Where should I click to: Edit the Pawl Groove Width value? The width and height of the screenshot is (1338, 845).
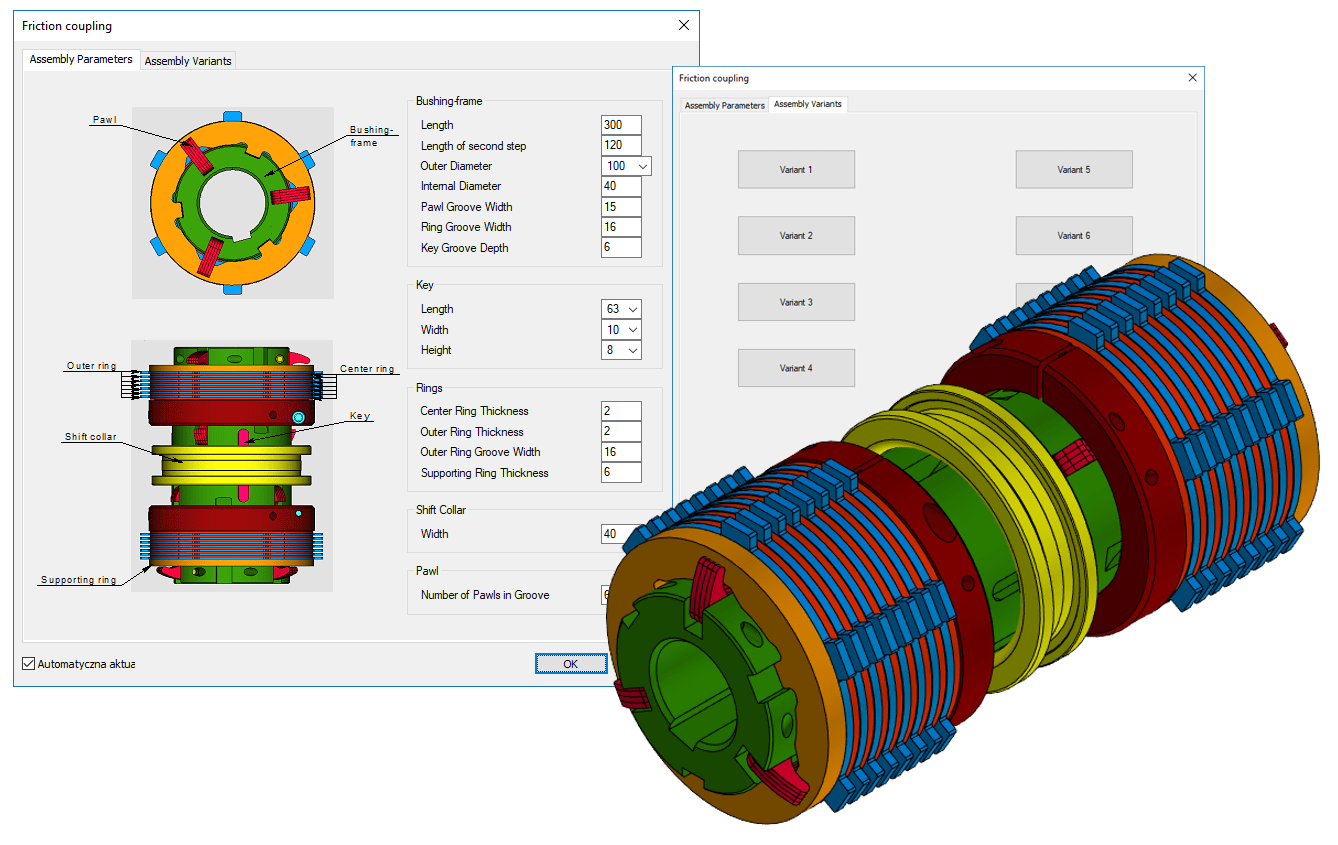pyautogui.click(x=621, y=207)
